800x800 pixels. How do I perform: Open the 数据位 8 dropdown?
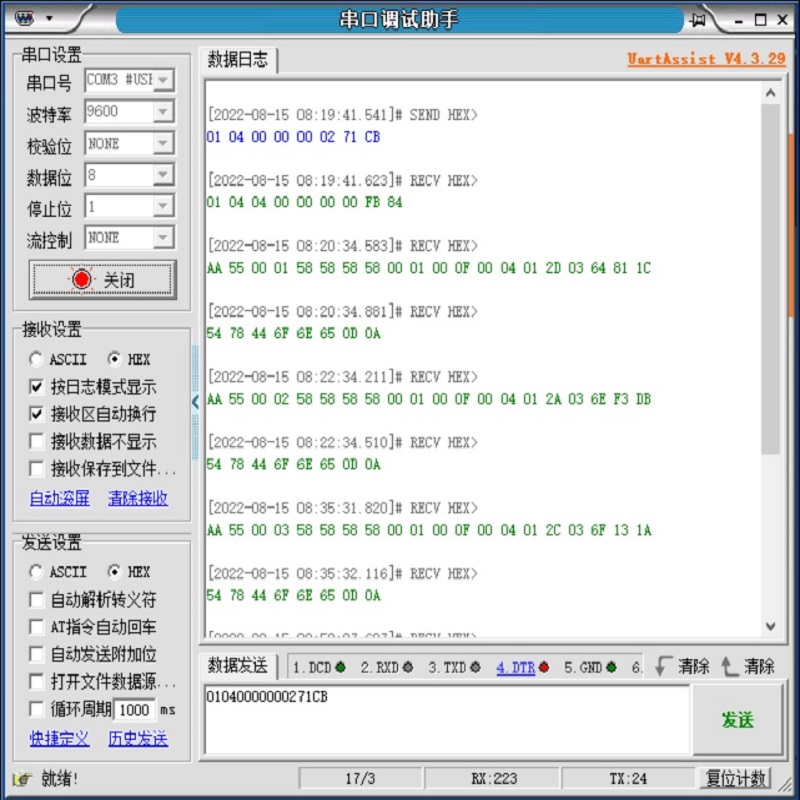(x=163, y=175)
